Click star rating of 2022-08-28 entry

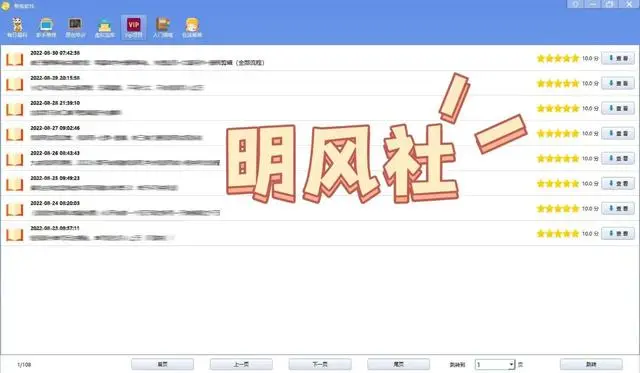coord(558,108)
